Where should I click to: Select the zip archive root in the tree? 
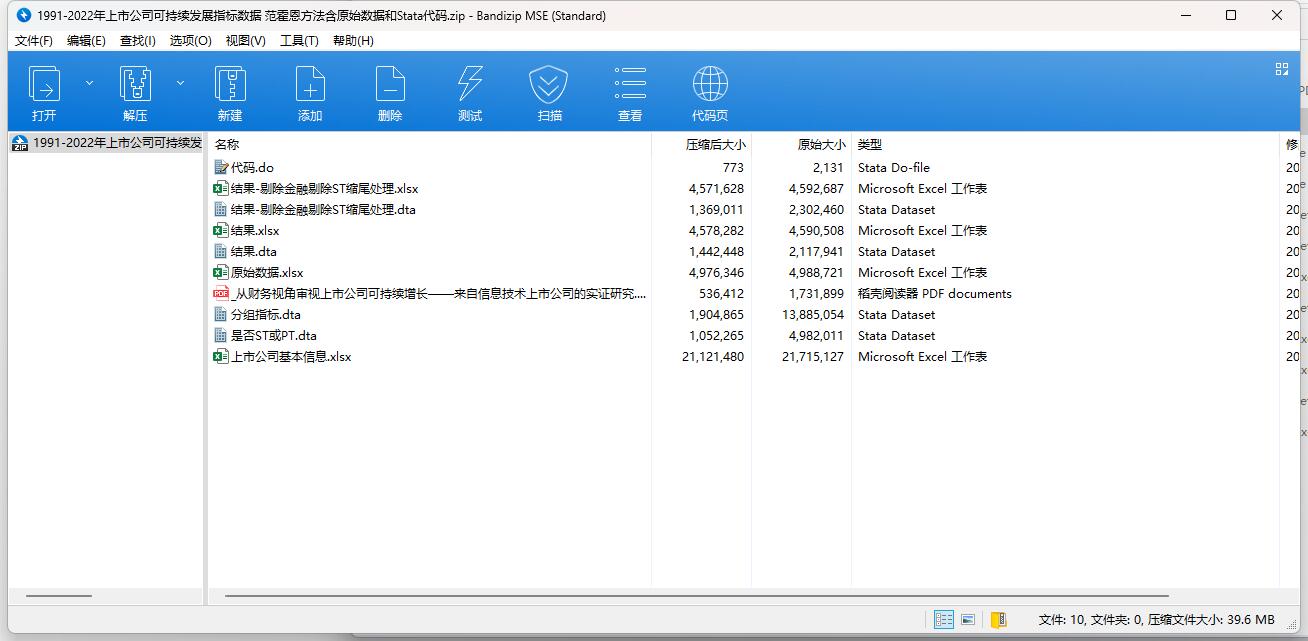106,143
